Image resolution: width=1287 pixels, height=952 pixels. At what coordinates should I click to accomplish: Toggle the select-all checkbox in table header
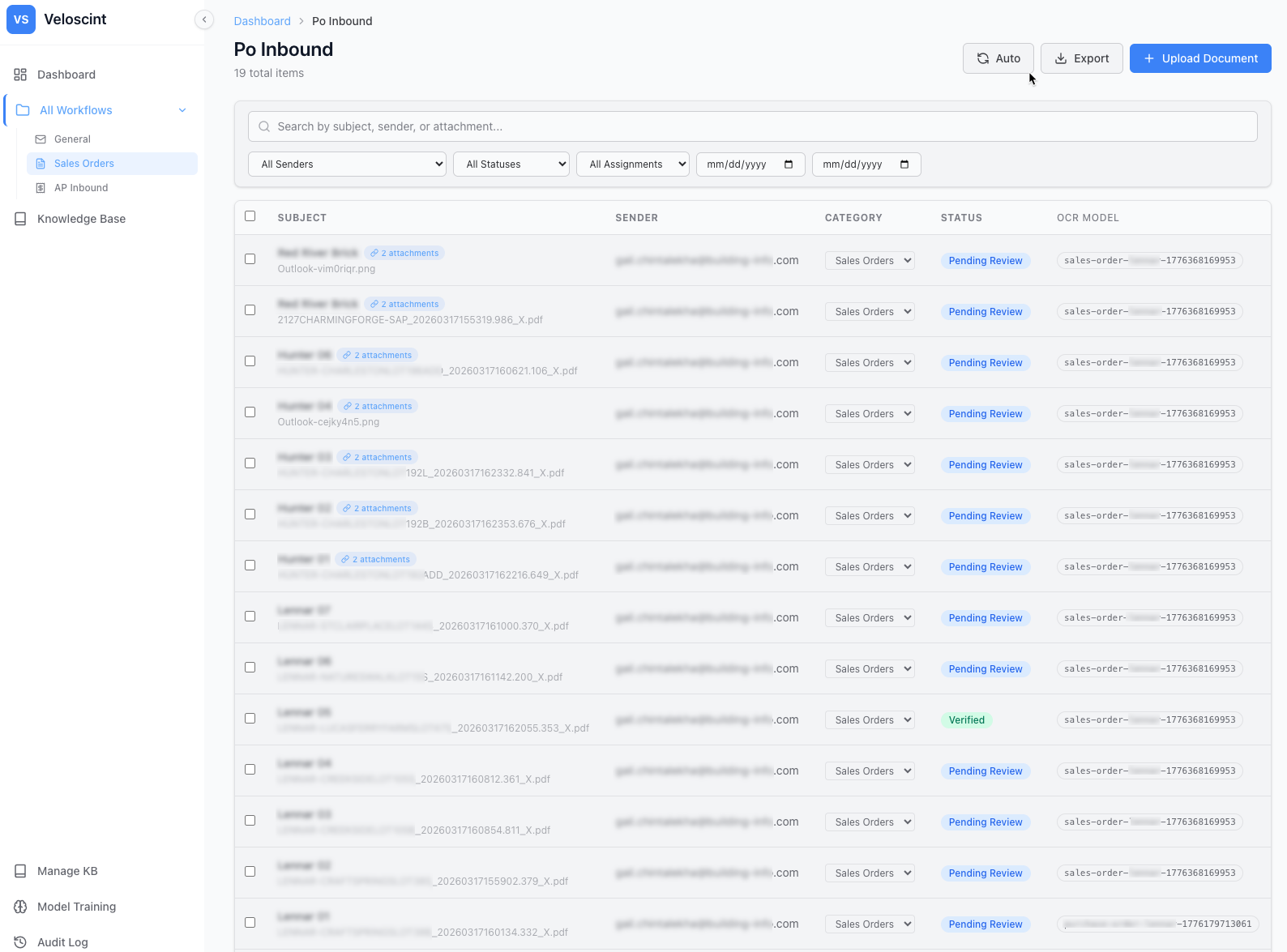[x=250, y=216]
